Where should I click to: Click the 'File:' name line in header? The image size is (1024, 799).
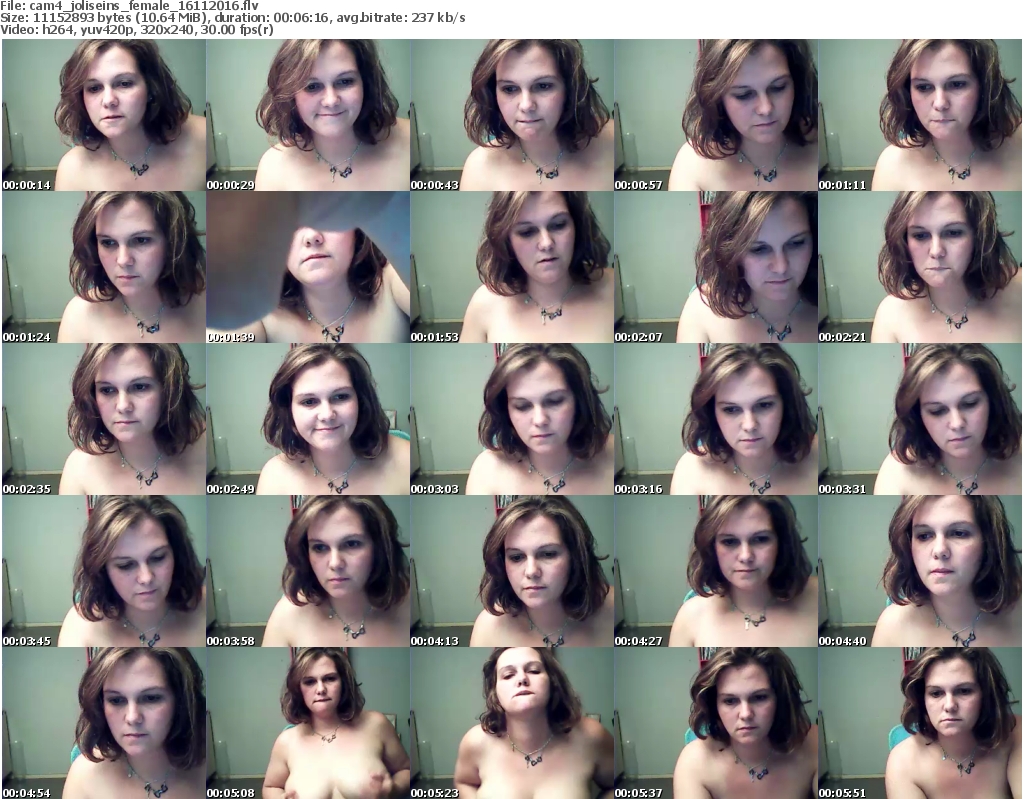[129, 6]
